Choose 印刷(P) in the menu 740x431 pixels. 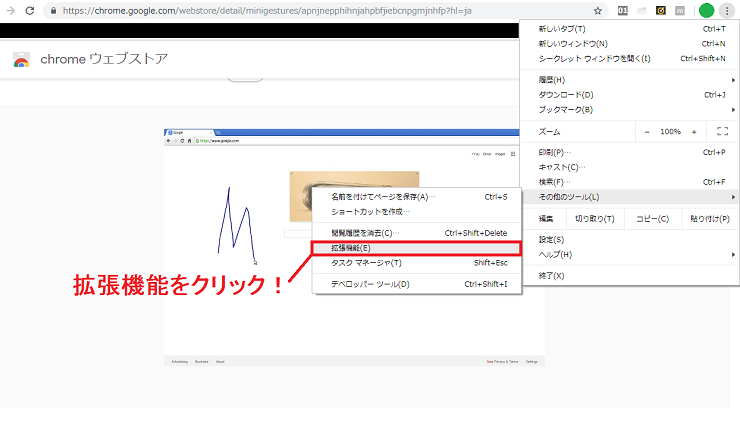pyautogui.click(x=630, y=152)
